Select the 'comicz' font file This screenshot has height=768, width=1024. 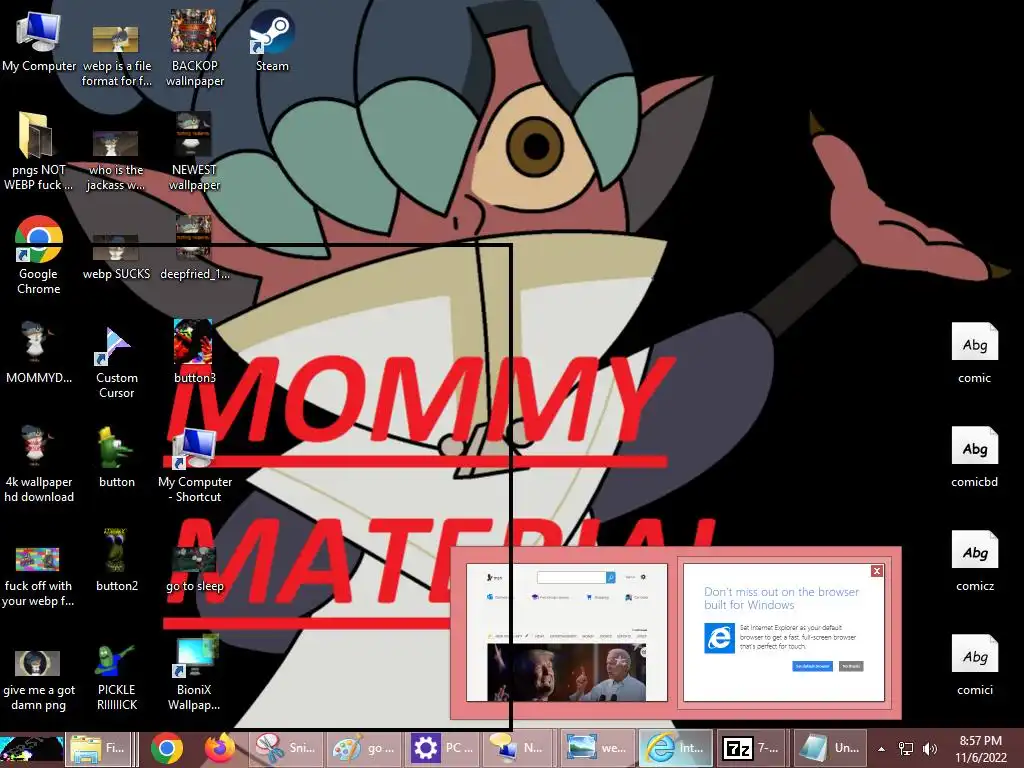coord(974,560)
